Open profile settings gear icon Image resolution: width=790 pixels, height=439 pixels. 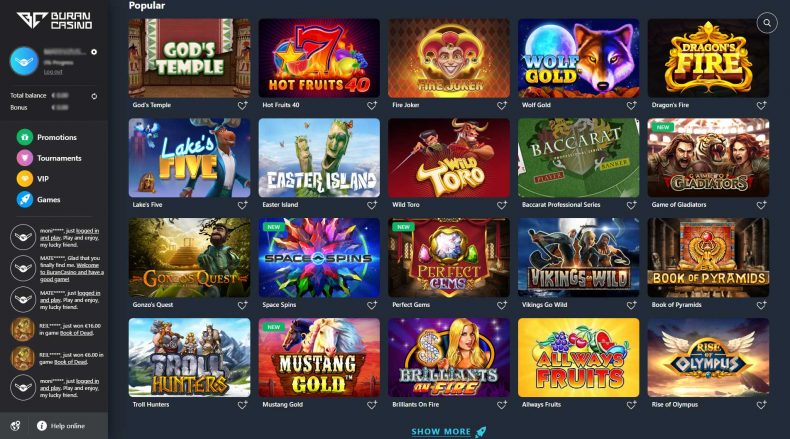(94, 52)
